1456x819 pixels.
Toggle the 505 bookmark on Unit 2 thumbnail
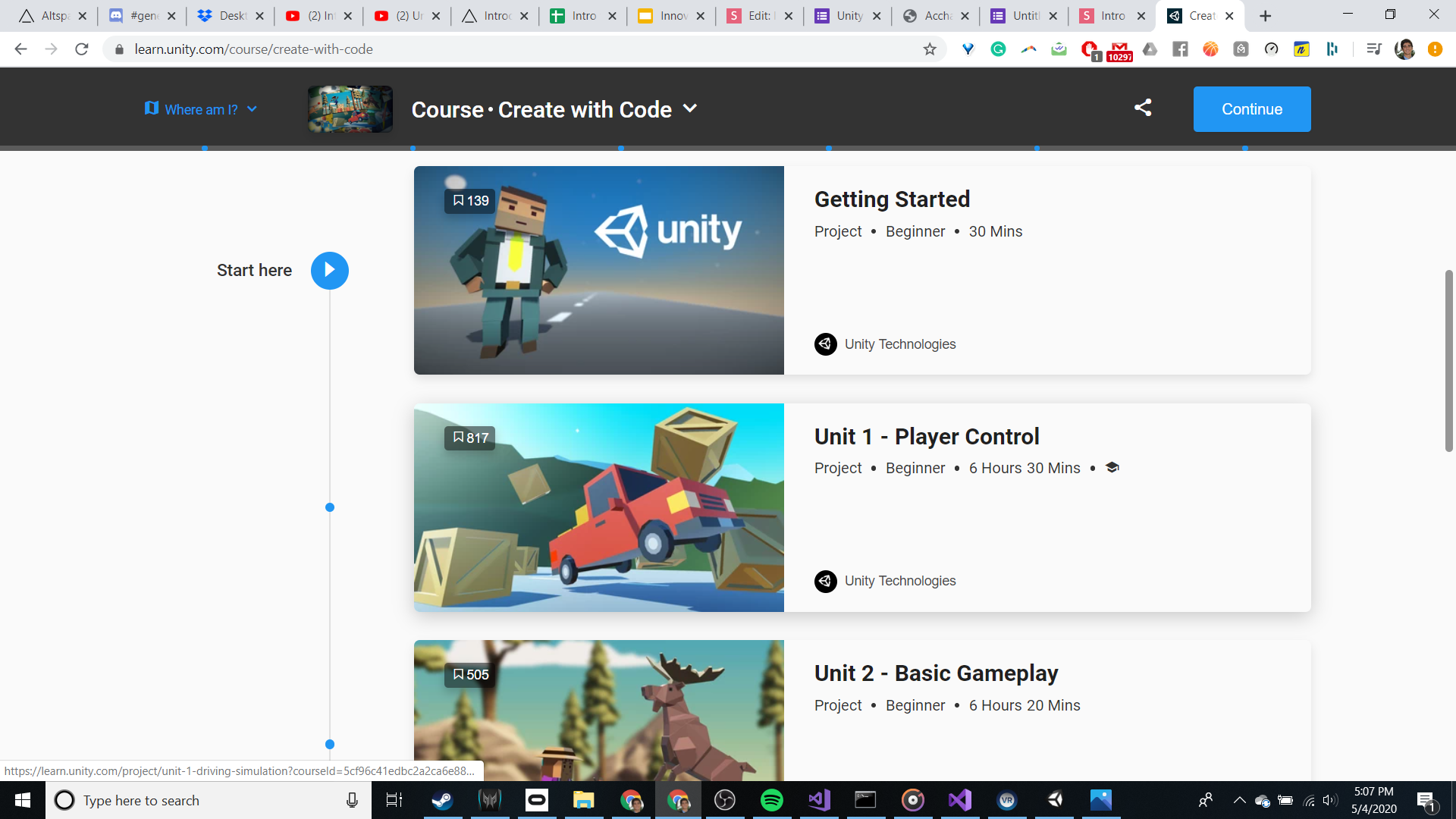point(470,674)
